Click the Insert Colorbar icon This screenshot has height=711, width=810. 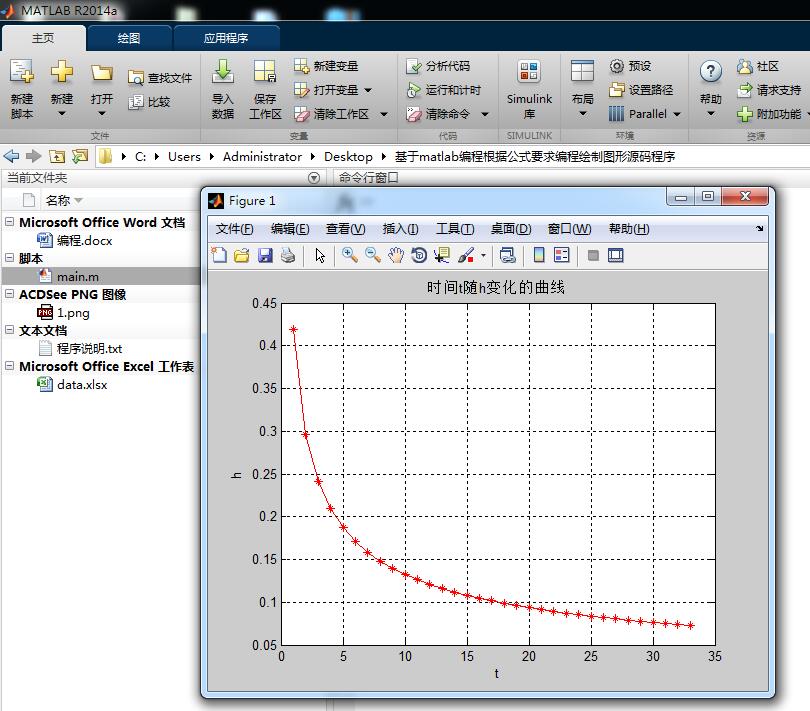tap(539, 255)
